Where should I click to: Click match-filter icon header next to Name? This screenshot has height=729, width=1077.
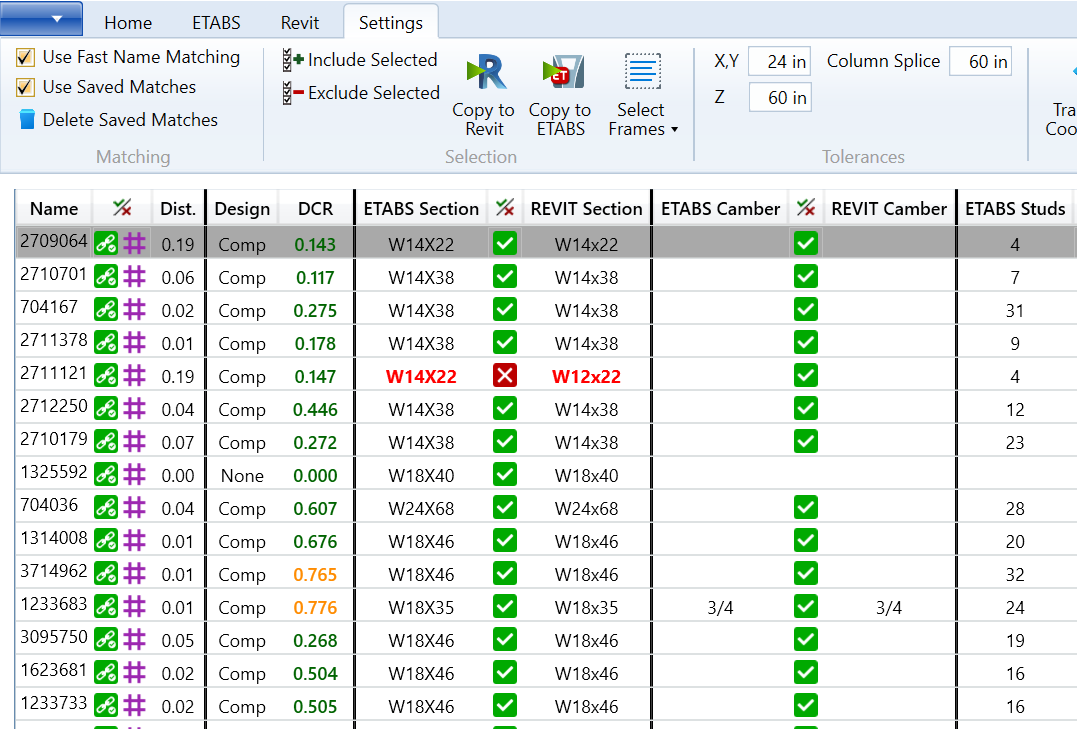(122, 208)
